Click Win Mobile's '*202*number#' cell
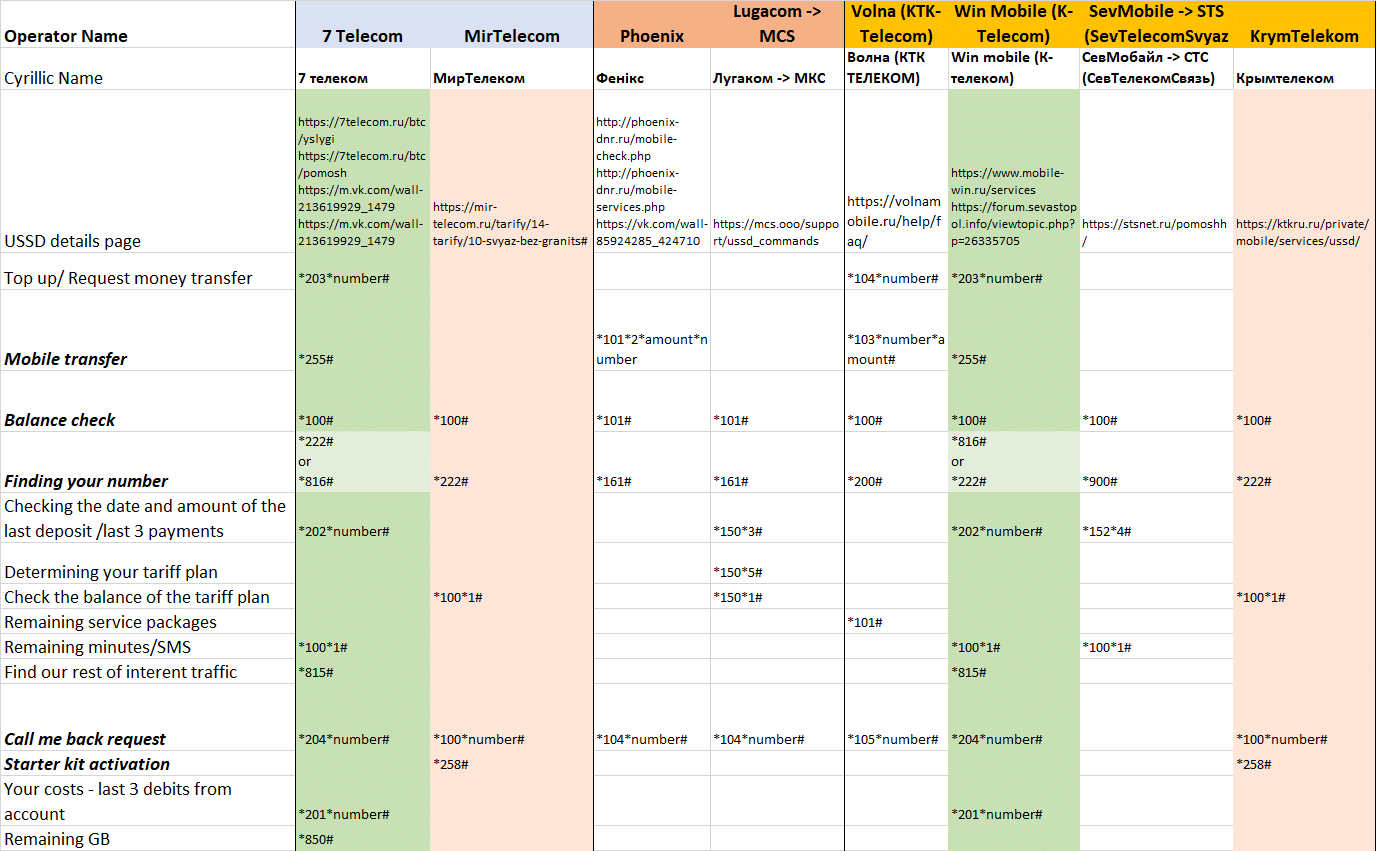 coord(1014,518)
